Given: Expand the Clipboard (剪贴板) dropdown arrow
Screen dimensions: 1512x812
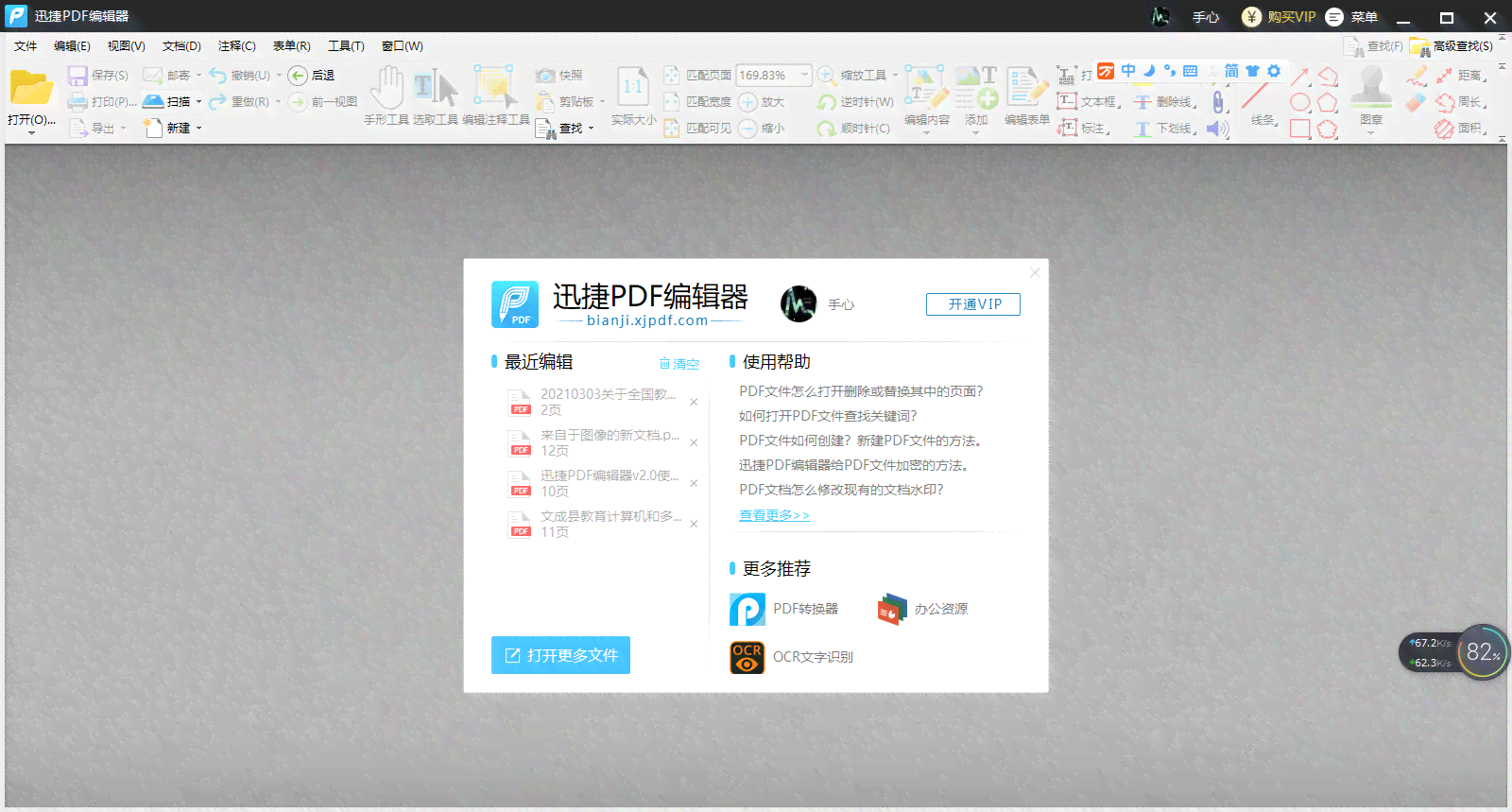Looking at the screenshot, I should coord(602,102).
